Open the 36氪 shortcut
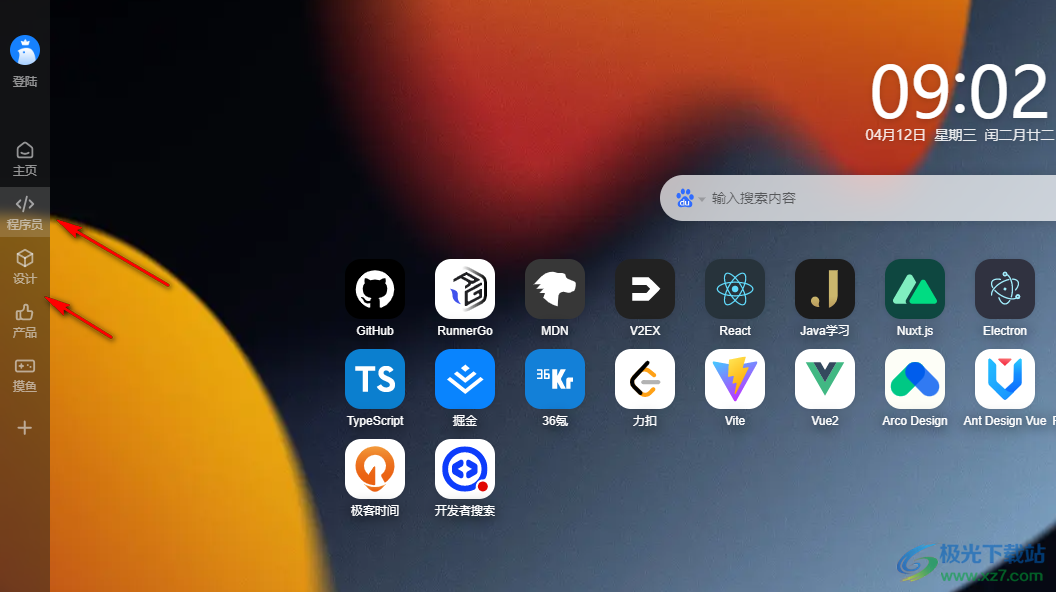 click(555, 379)
